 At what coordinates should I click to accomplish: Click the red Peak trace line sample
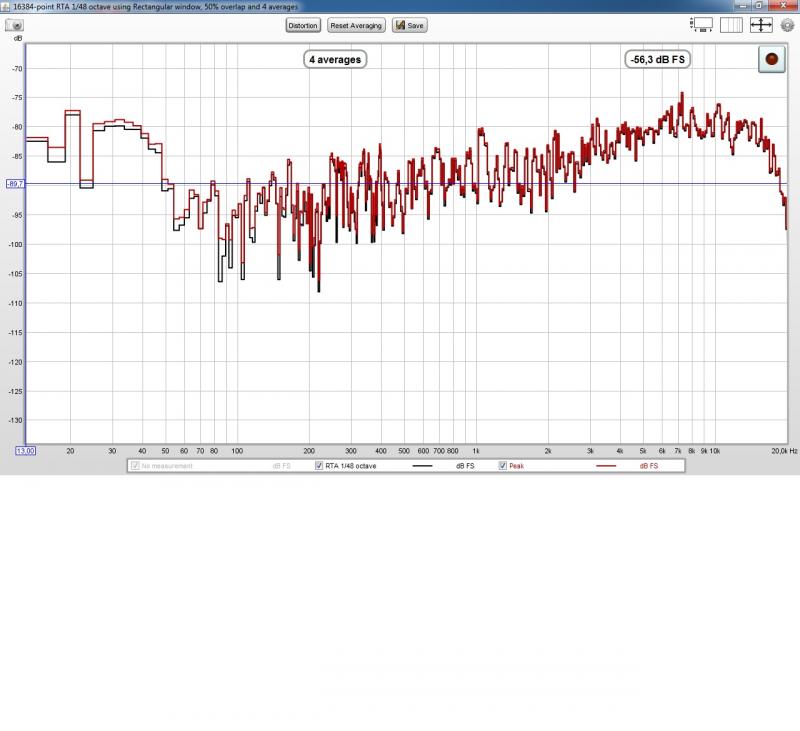tap(606, 466)
